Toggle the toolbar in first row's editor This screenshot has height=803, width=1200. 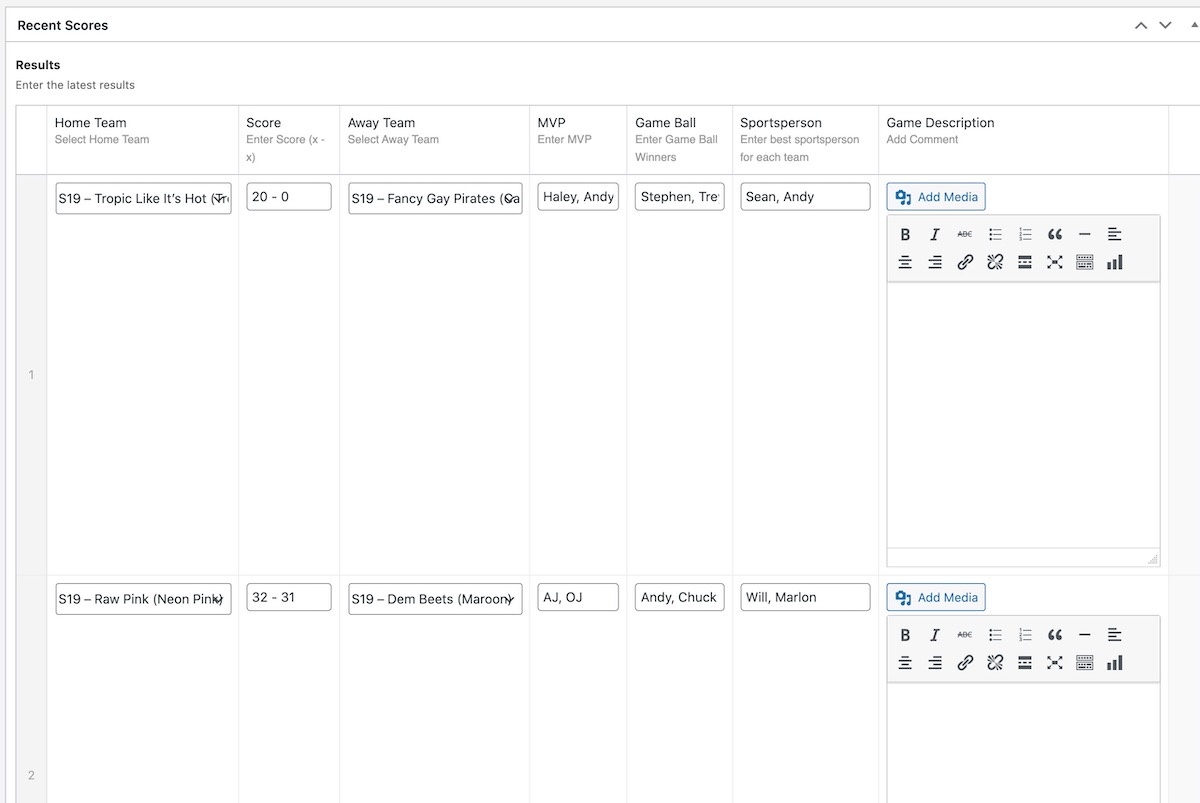point(1085,262)
